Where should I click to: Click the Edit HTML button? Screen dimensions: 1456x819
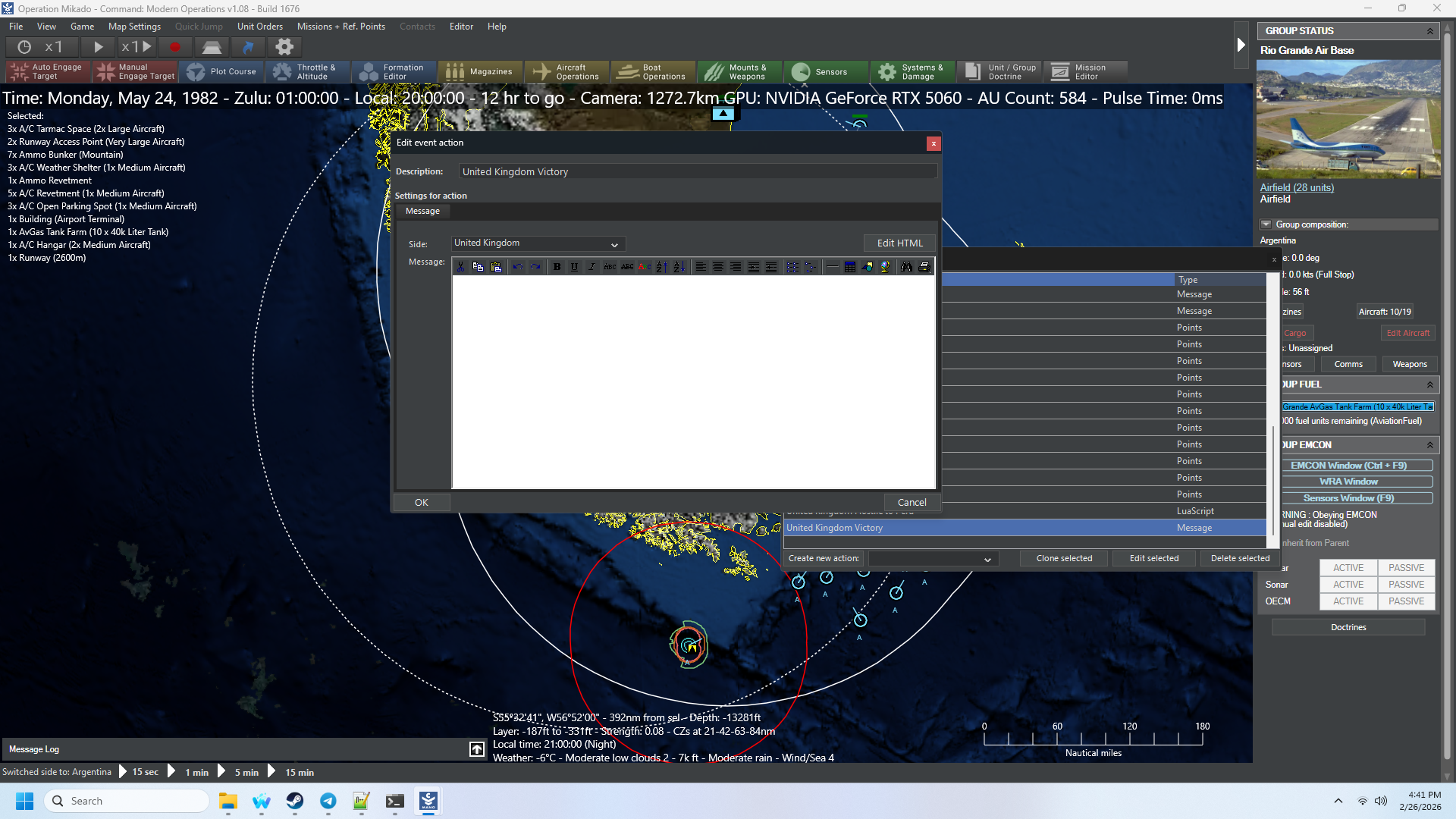coord(899,243)
